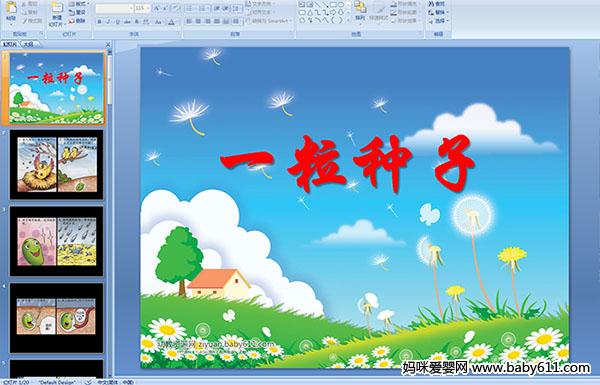Close the slide thumbnails pane
Viewport: 600px width, 385px height.
pos(108,44)
